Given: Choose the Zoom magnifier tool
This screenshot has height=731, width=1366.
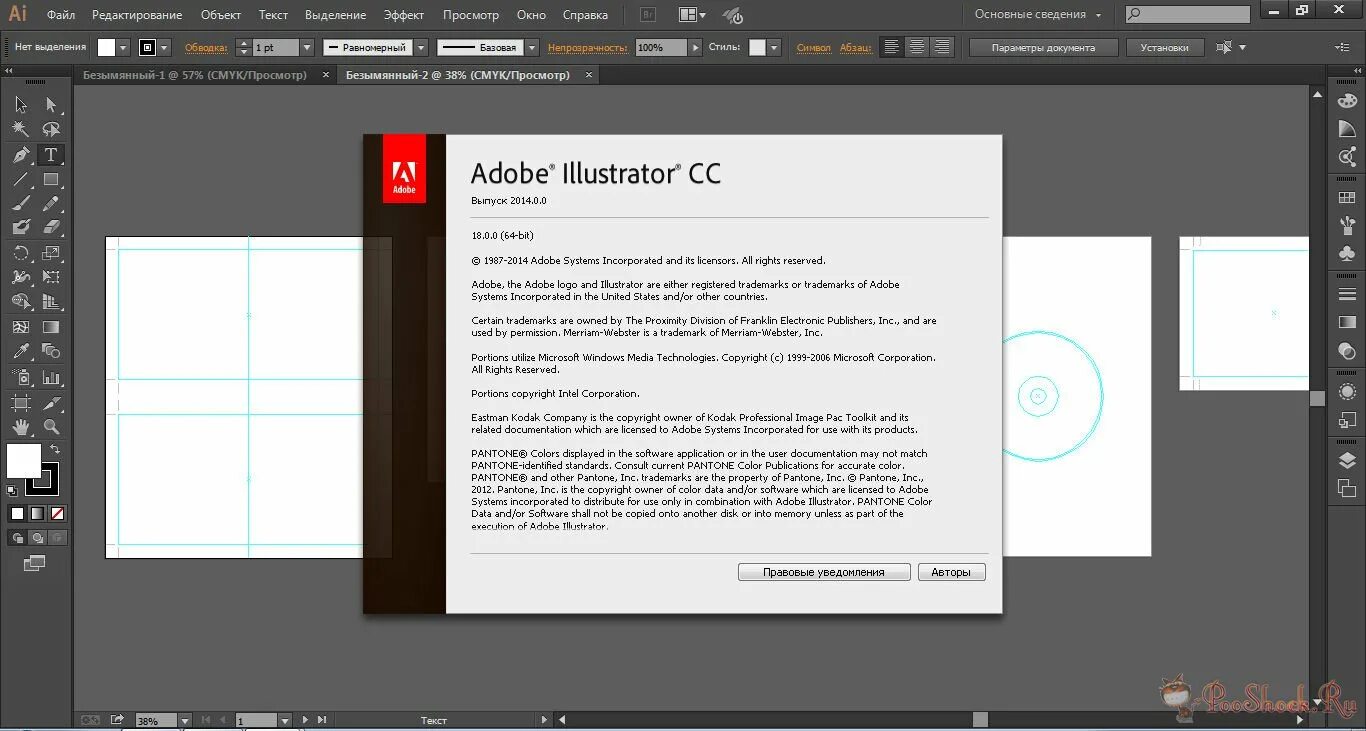Looking at the screenshot, I should 51,428.
